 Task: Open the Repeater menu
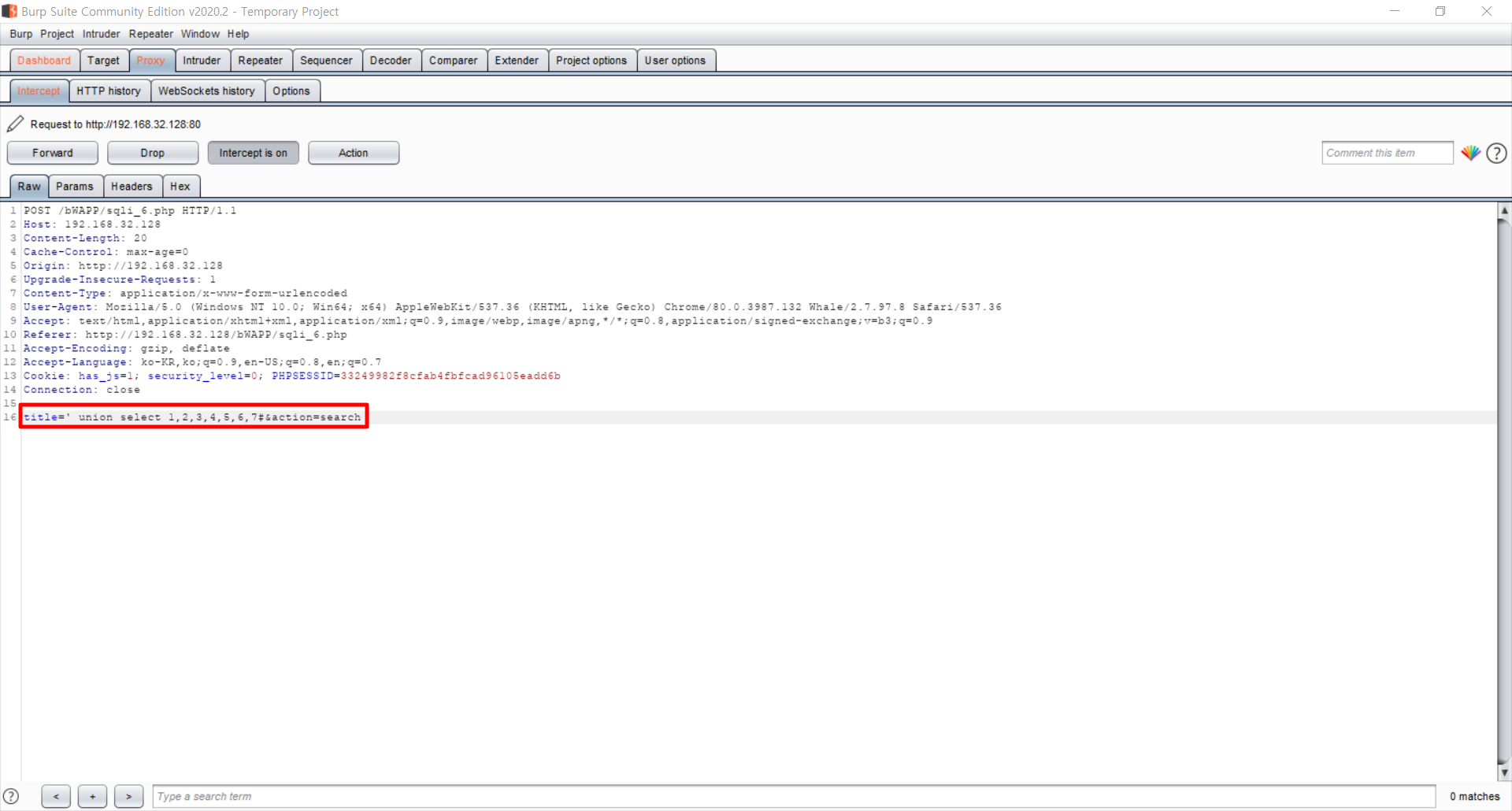point(150,34)
